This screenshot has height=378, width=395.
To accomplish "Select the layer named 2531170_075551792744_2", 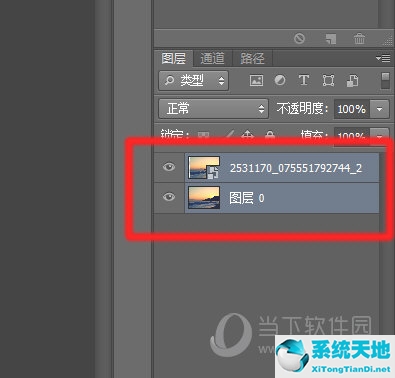I will click(282, 168).
